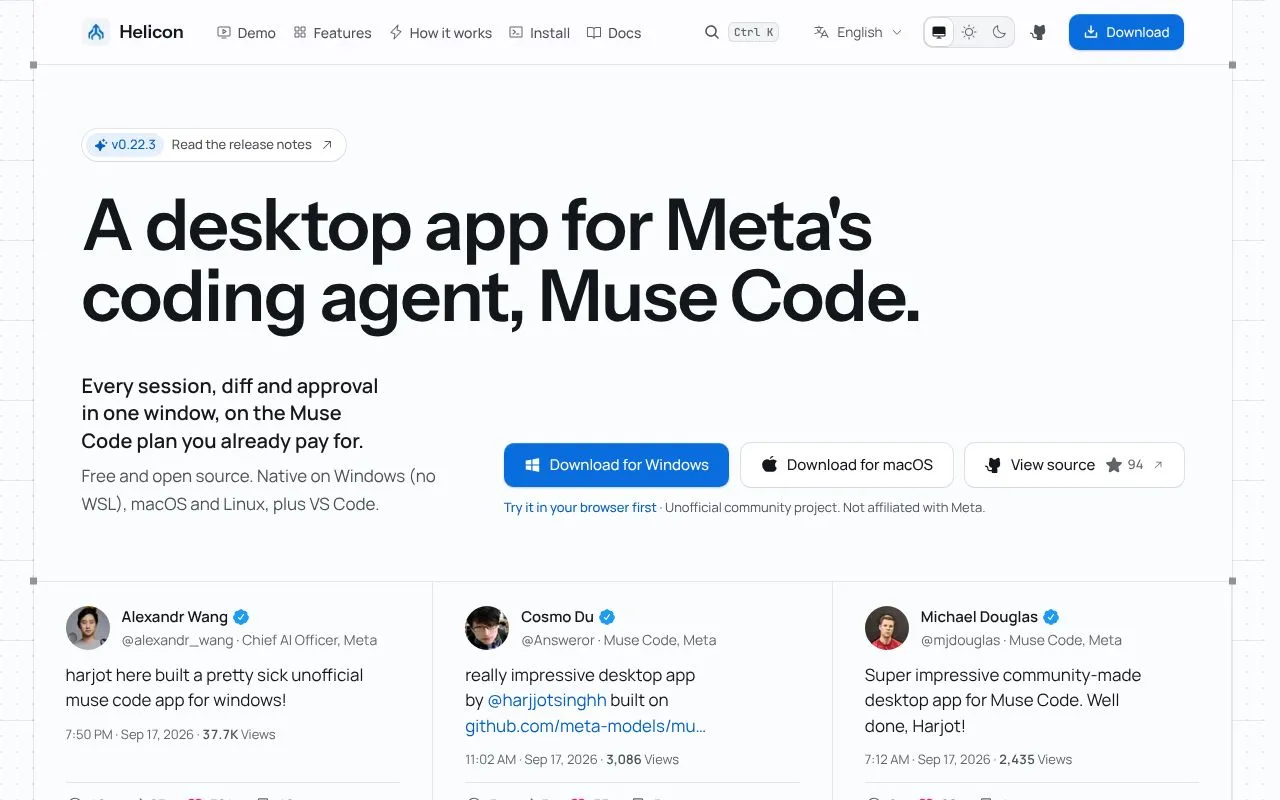
Task: Open the Docs nav item
Action: [x=613, y=32]
